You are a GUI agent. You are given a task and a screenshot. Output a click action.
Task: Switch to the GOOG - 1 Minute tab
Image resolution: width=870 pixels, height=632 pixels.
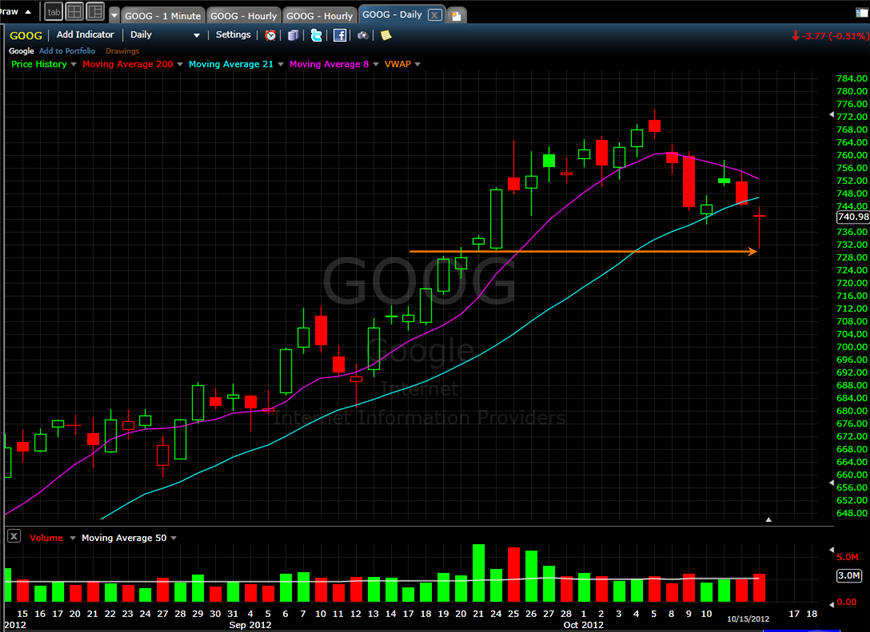[163, 16]
